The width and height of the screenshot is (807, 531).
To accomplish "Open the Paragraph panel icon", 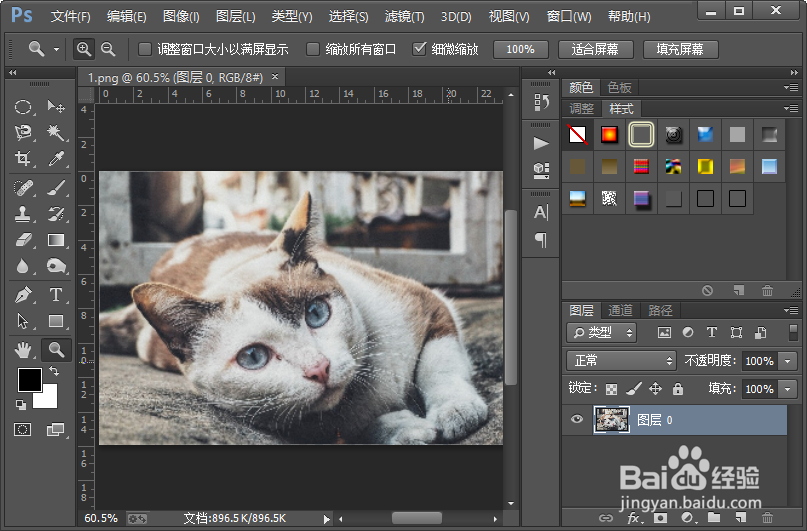I will pyautogui.click(x=541, y=240).
